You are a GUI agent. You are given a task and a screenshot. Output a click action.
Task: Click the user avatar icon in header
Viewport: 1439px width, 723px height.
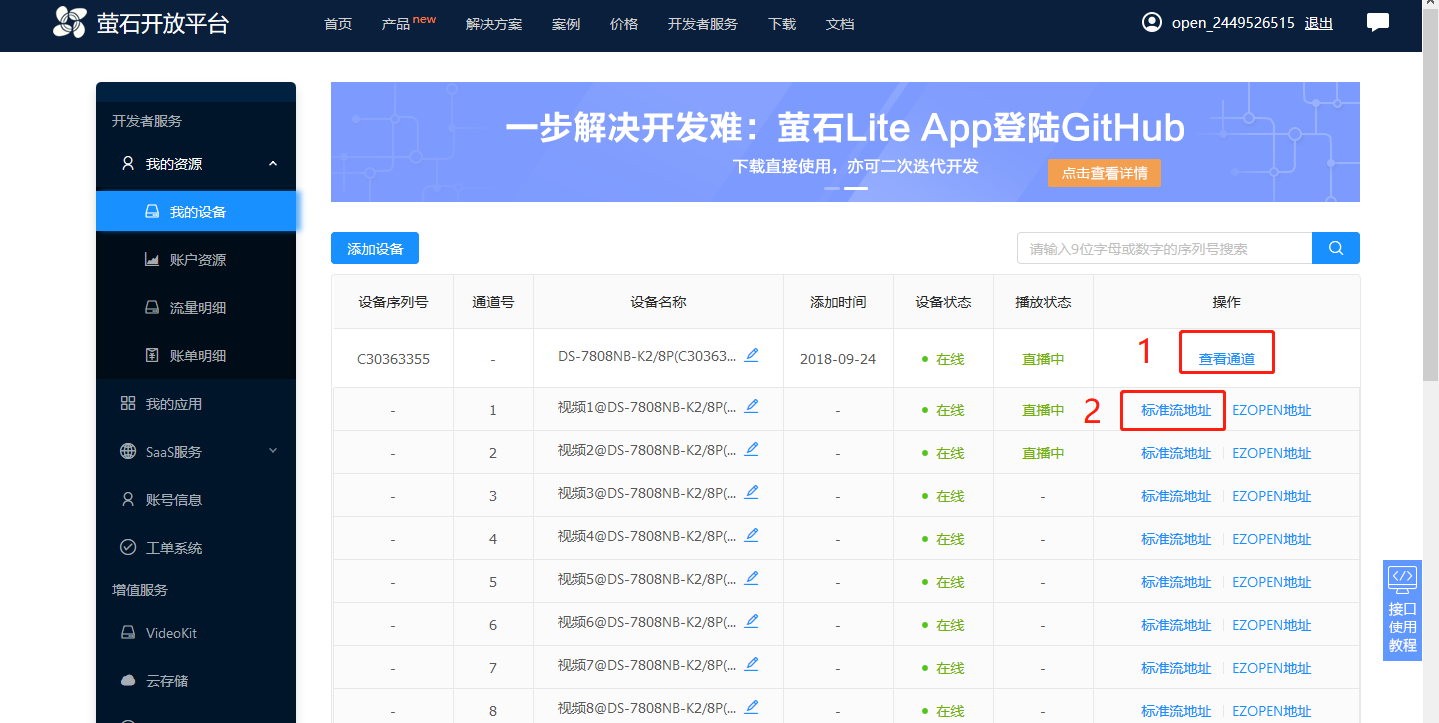point(1152,22)
